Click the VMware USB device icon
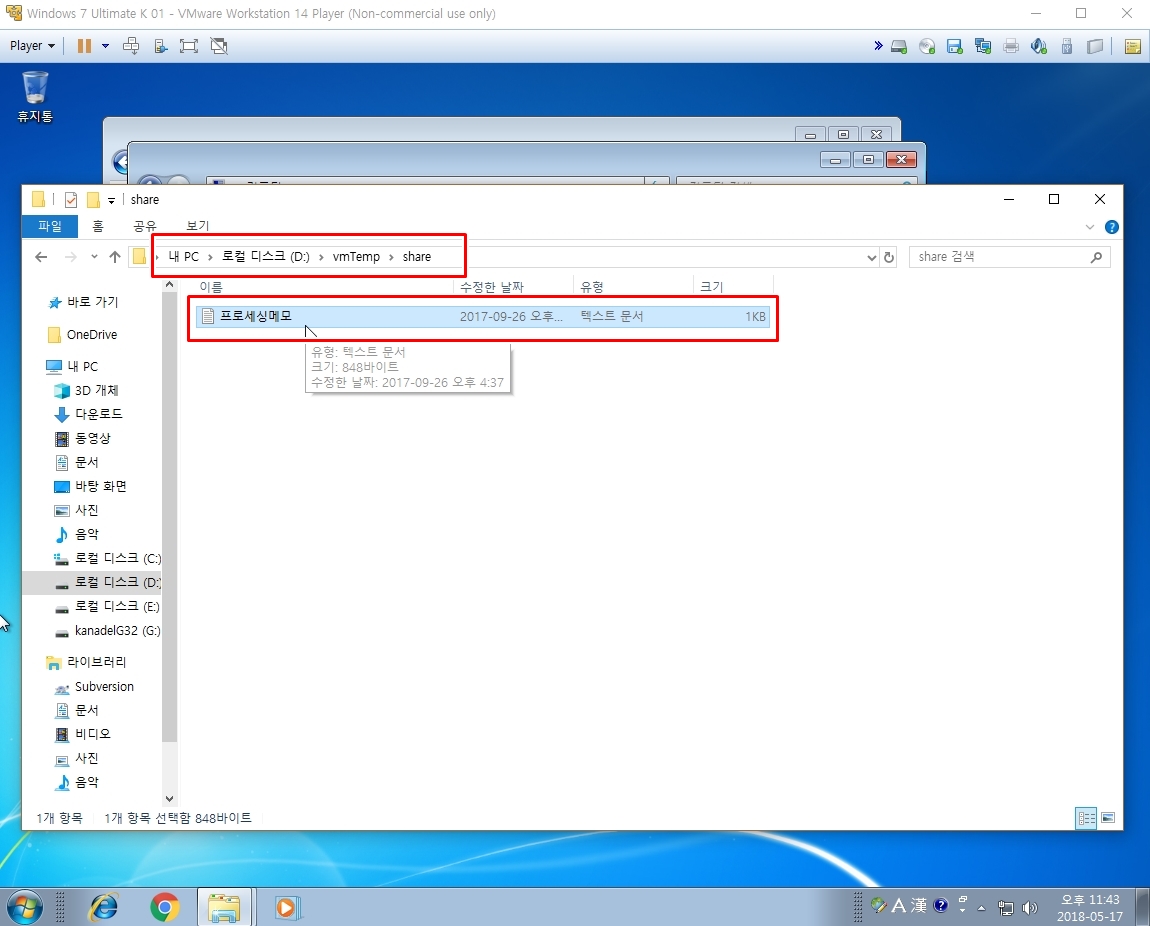1150x926 pixels. tap(1067, 46)
